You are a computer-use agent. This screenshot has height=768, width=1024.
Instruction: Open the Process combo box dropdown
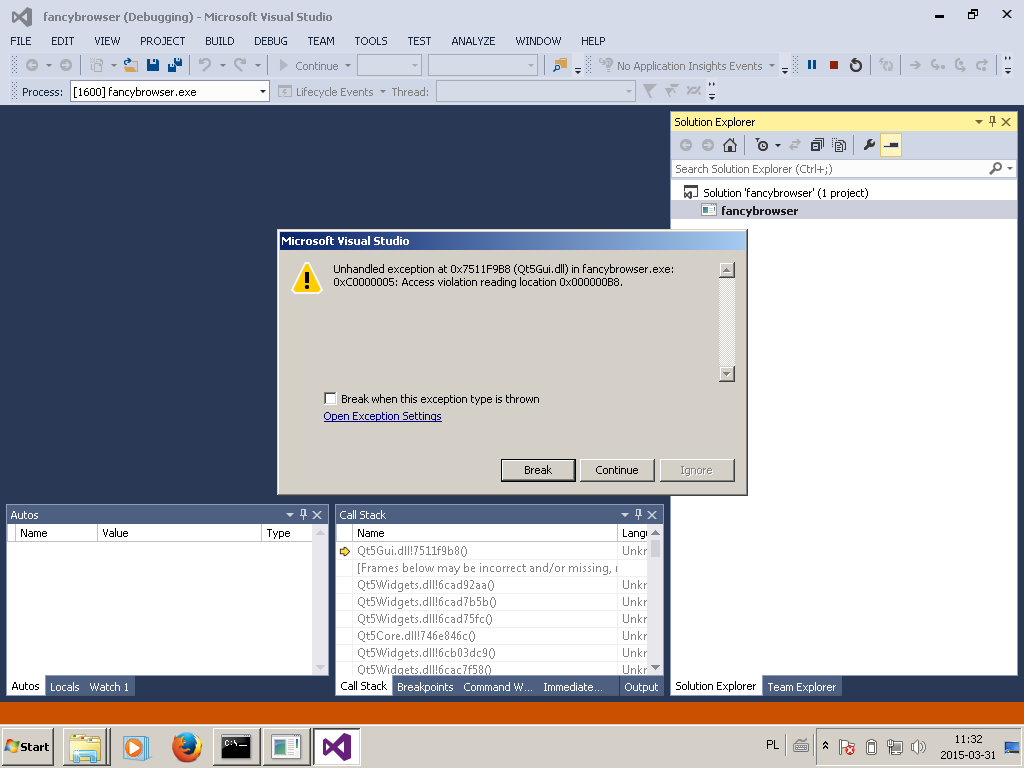(x=263, y=91)
